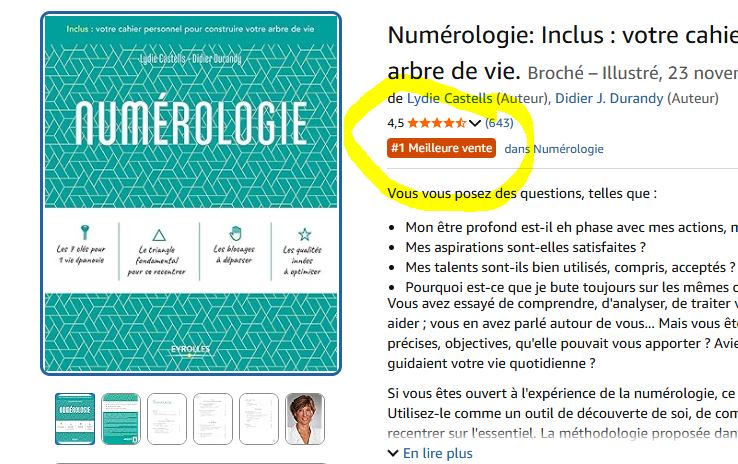This screenshot has height=464, width=738.
Task: Expand description with En lire plus
Action: (x=438, y=453)
